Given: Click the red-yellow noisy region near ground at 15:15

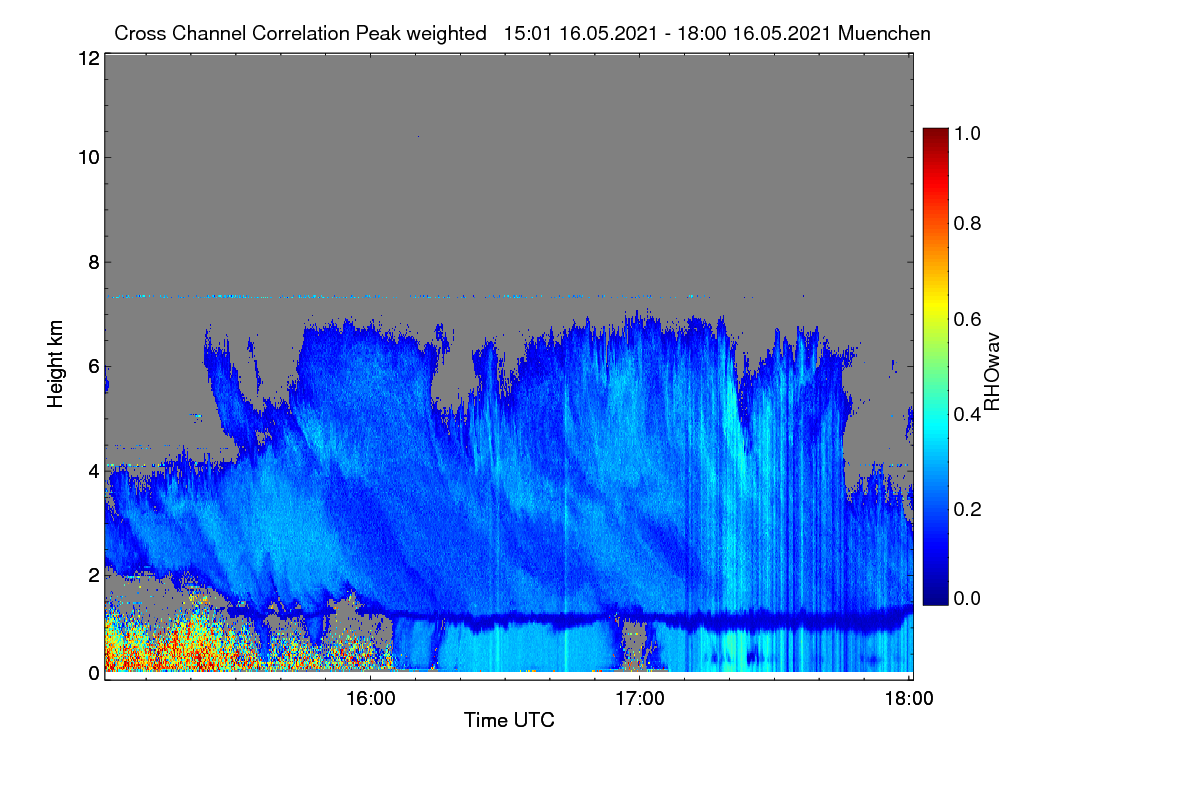Looking at the screenshot, I should (x=170, y=640).
